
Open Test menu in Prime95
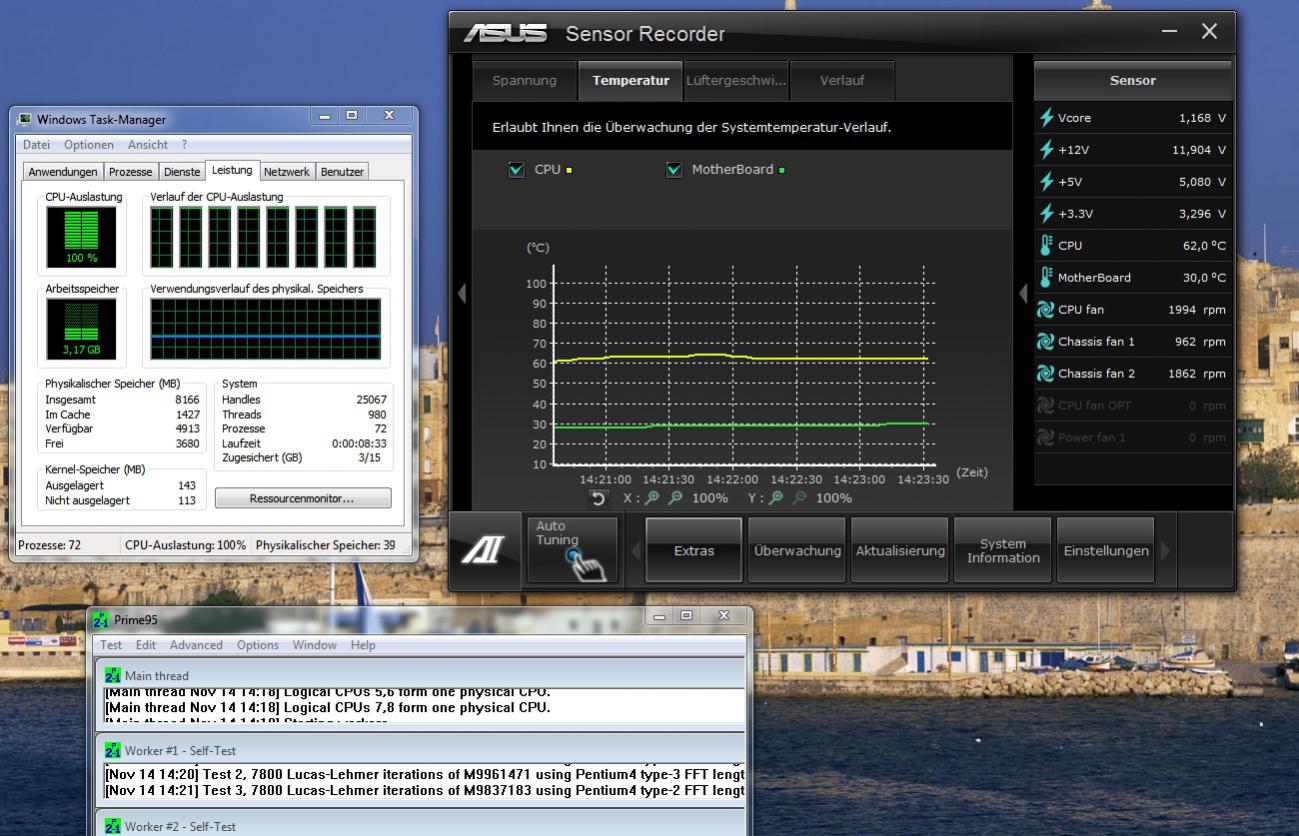click(111, 645)
